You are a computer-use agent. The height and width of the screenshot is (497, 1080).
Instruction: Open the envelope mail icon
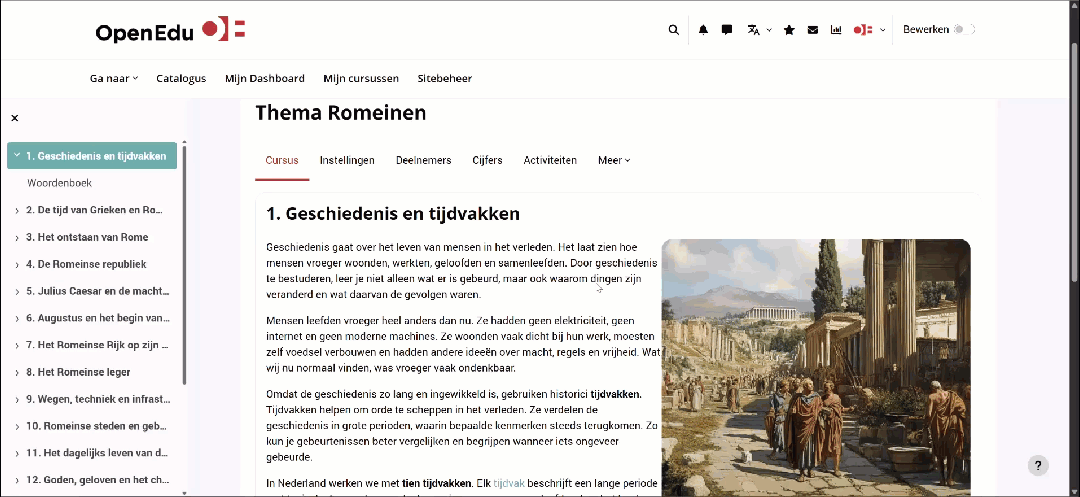812,30
